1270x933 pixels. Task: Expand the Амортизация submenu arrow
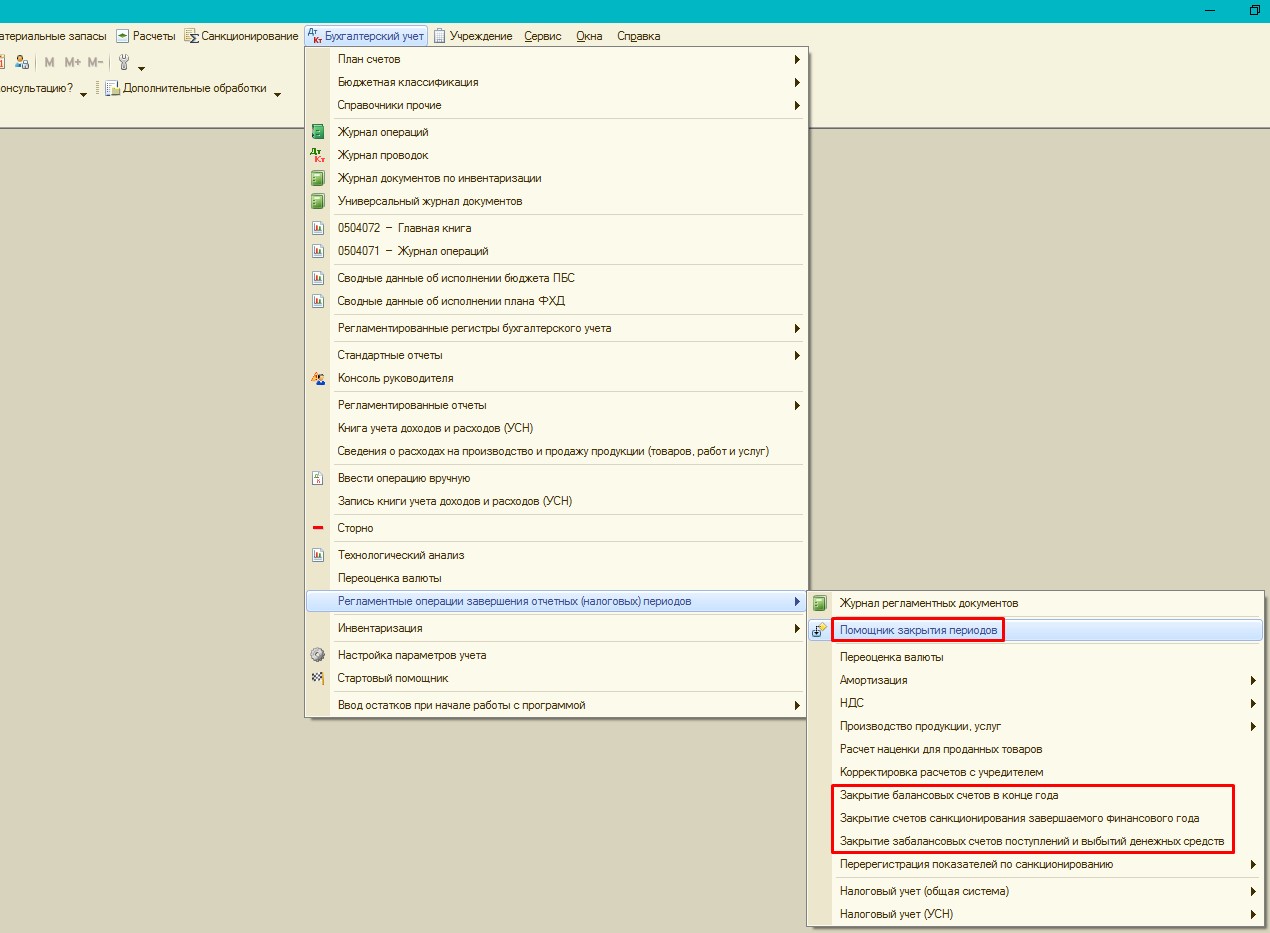click(1253, 680)
